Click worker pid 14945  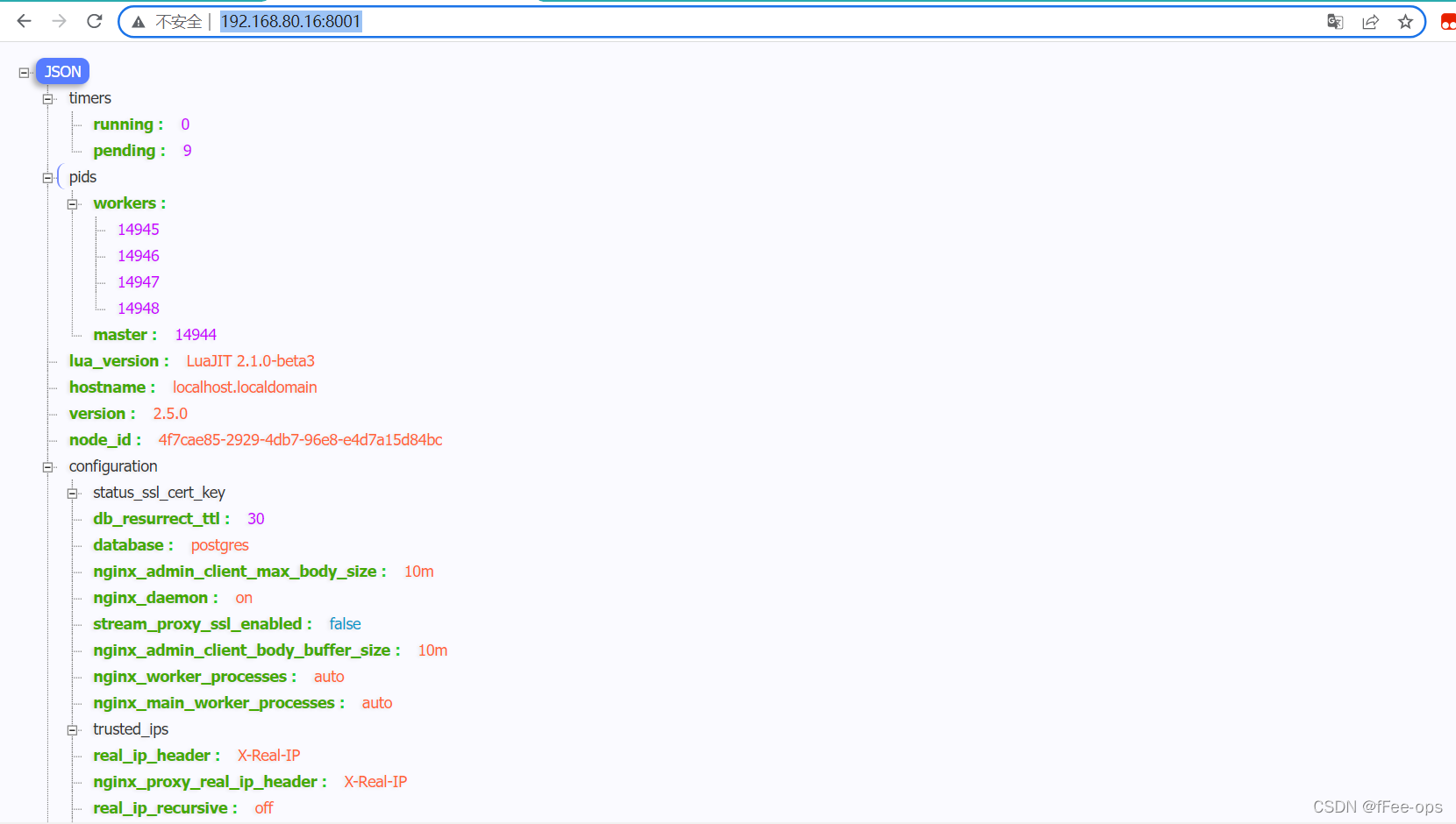(x=139, y=230)
